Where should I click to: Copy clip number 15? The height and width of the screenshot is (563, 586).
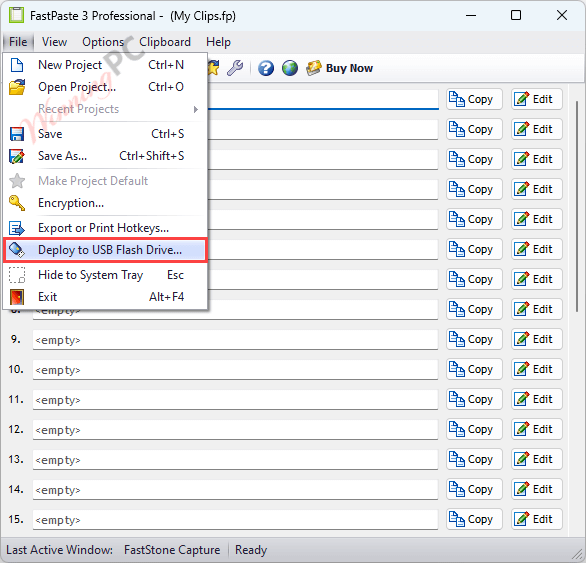(x=474, y=519)
